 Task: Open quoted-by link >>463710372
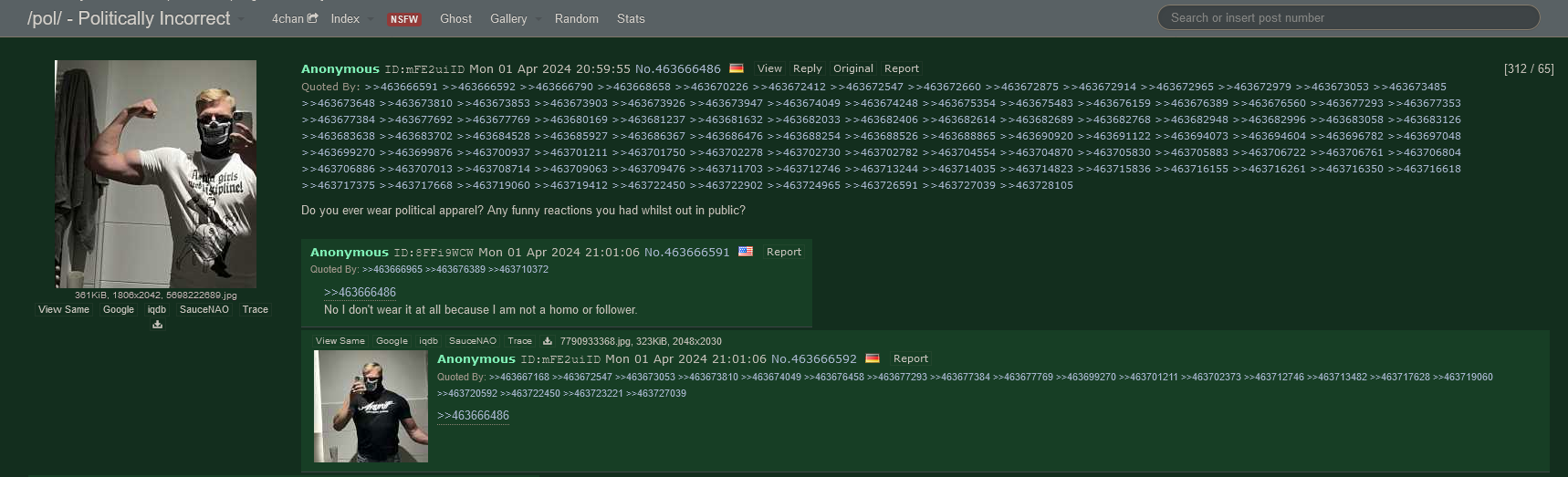pyautogui.click(x=518, y=269)
